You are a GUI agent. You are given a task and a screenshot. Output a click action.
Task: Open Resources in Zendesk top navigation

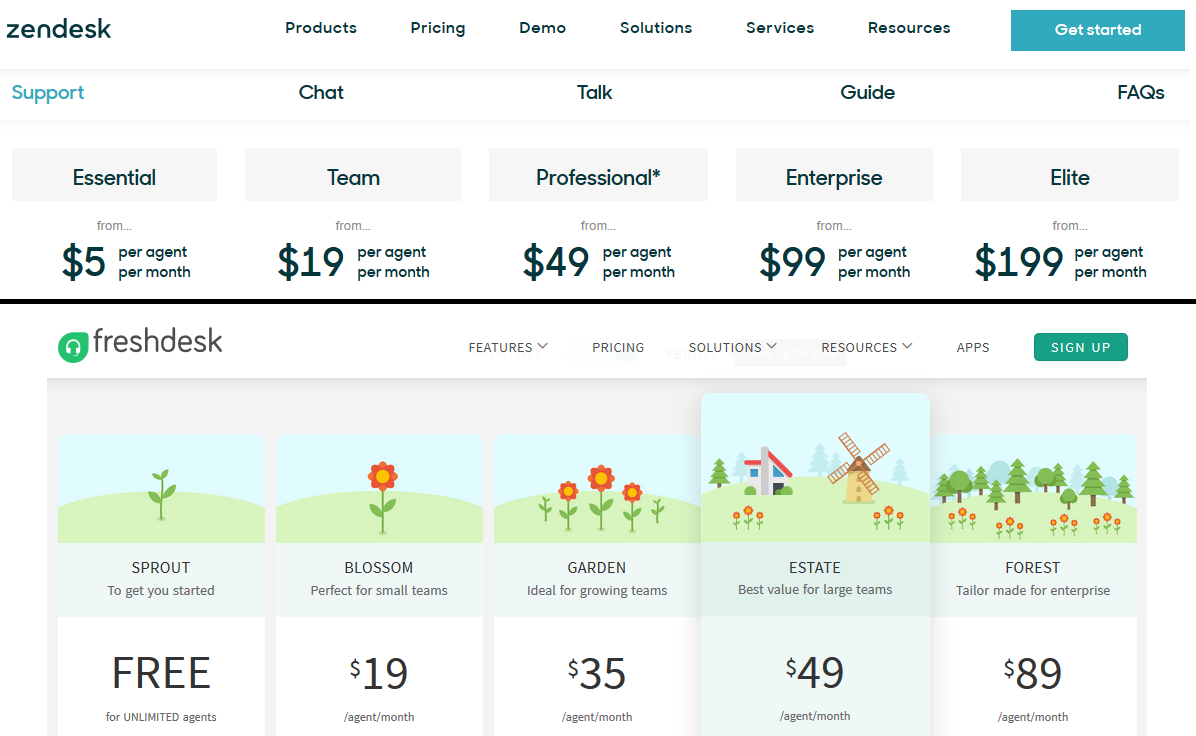[909, 28]
